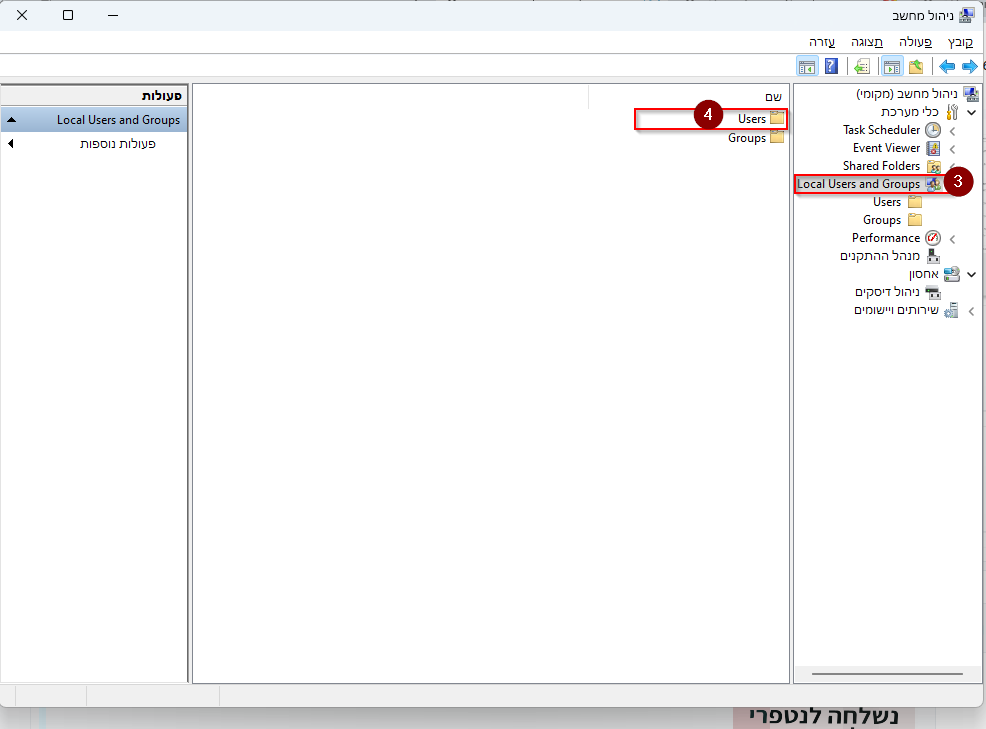Click the Help toolbar icon
The width and height of the screenshot is (986, 729).
(830, 67)
